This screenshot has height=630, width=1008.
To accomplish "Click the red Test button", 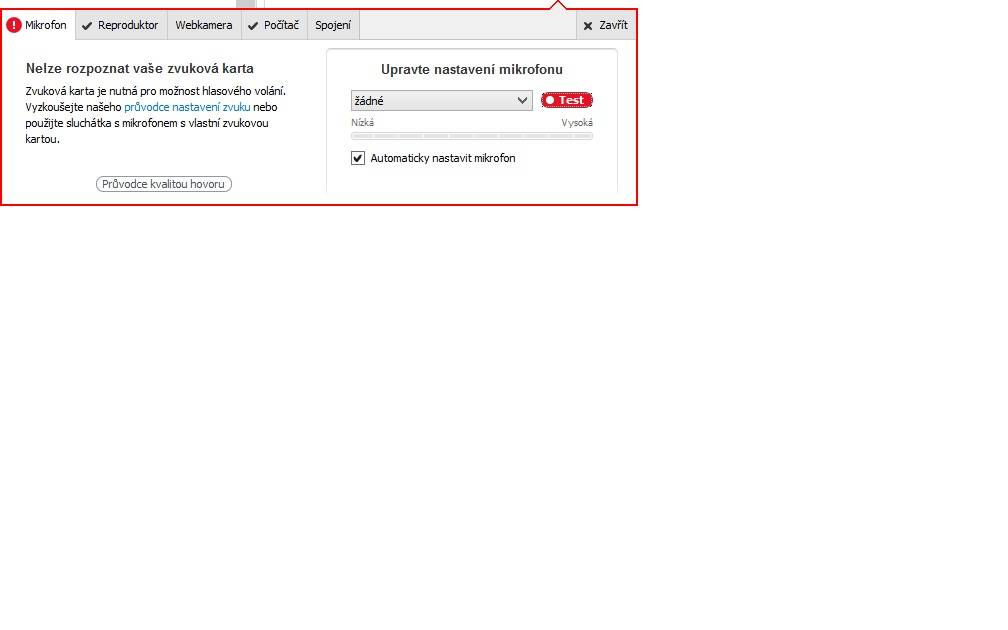I will point(566,100).
